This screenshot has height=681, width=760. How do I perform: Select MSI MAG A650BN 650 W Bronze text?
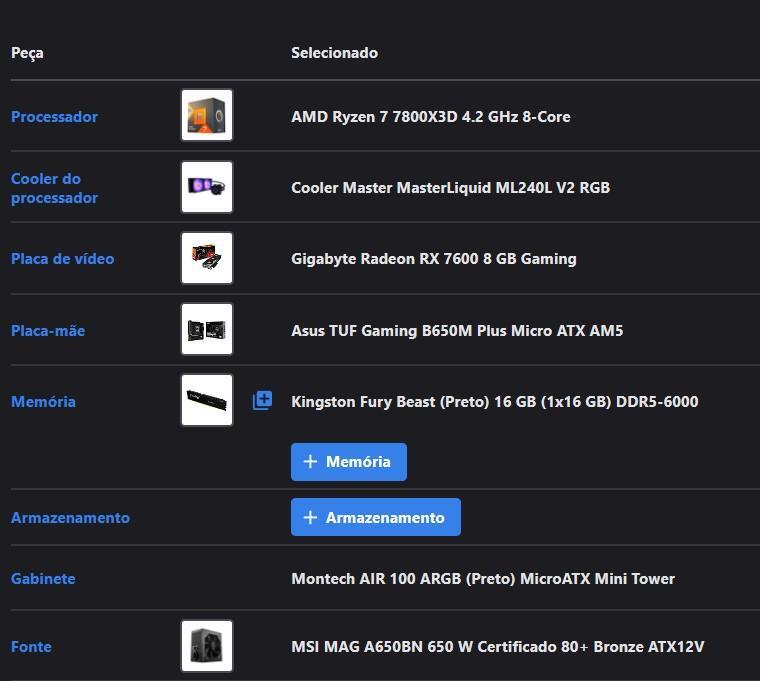tap(497, 647)
